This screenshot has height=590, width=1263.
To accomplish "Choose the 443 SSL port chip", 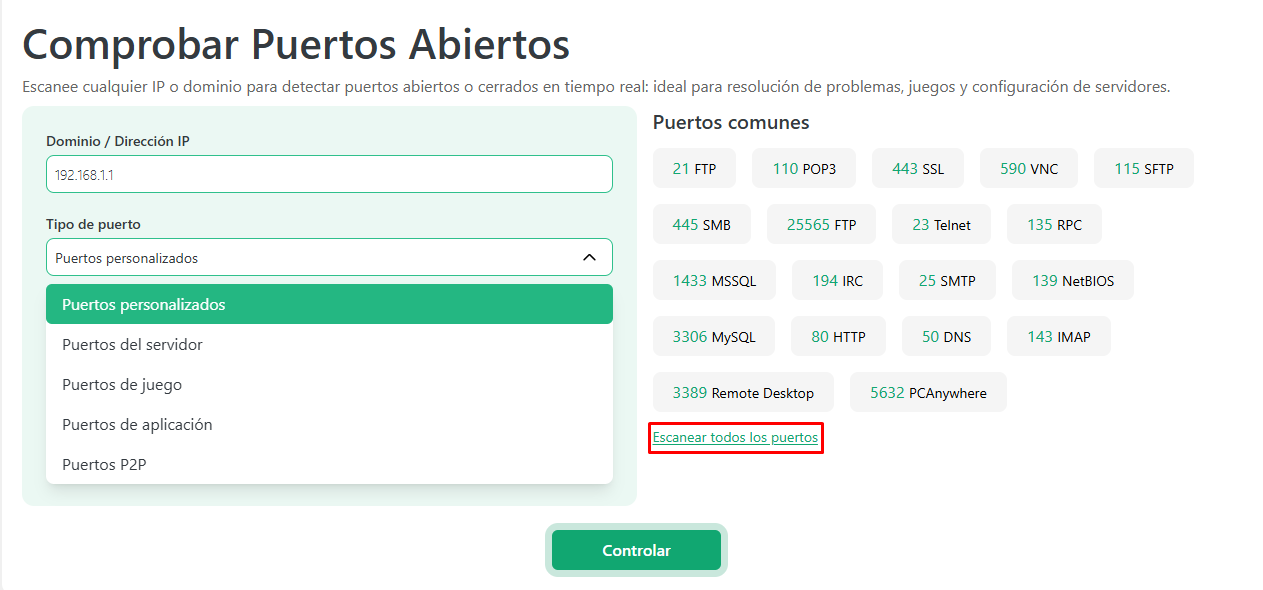I will tap(916, 169).
